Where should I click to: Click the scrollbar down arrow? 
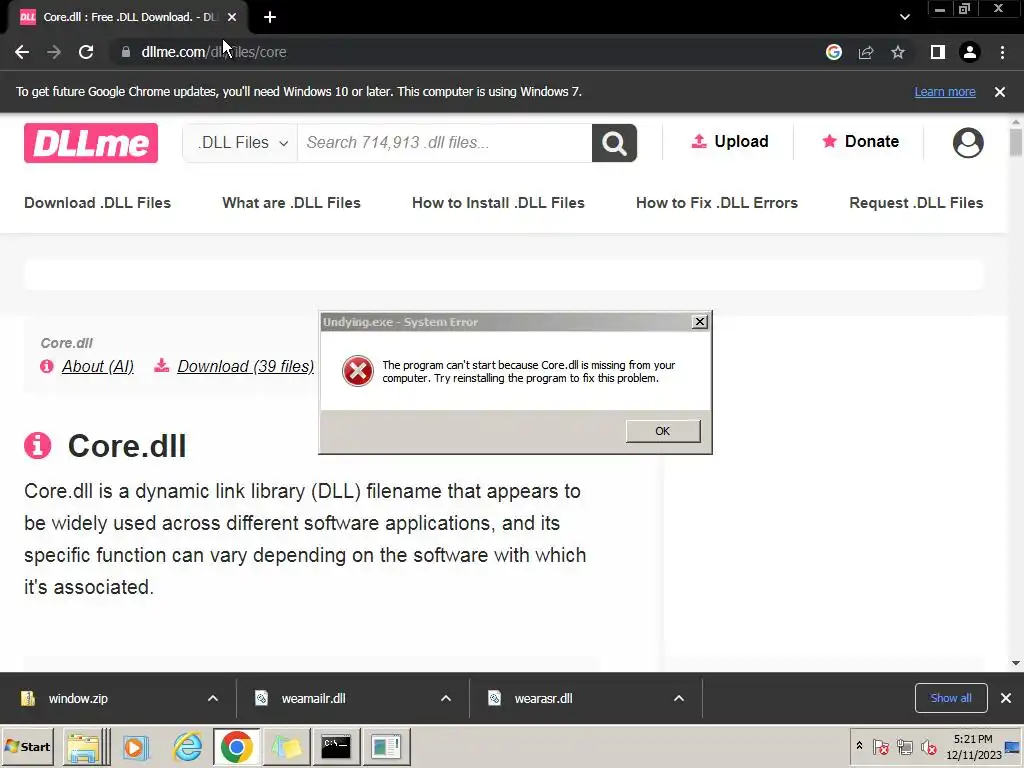click(x=1016, y=663)
